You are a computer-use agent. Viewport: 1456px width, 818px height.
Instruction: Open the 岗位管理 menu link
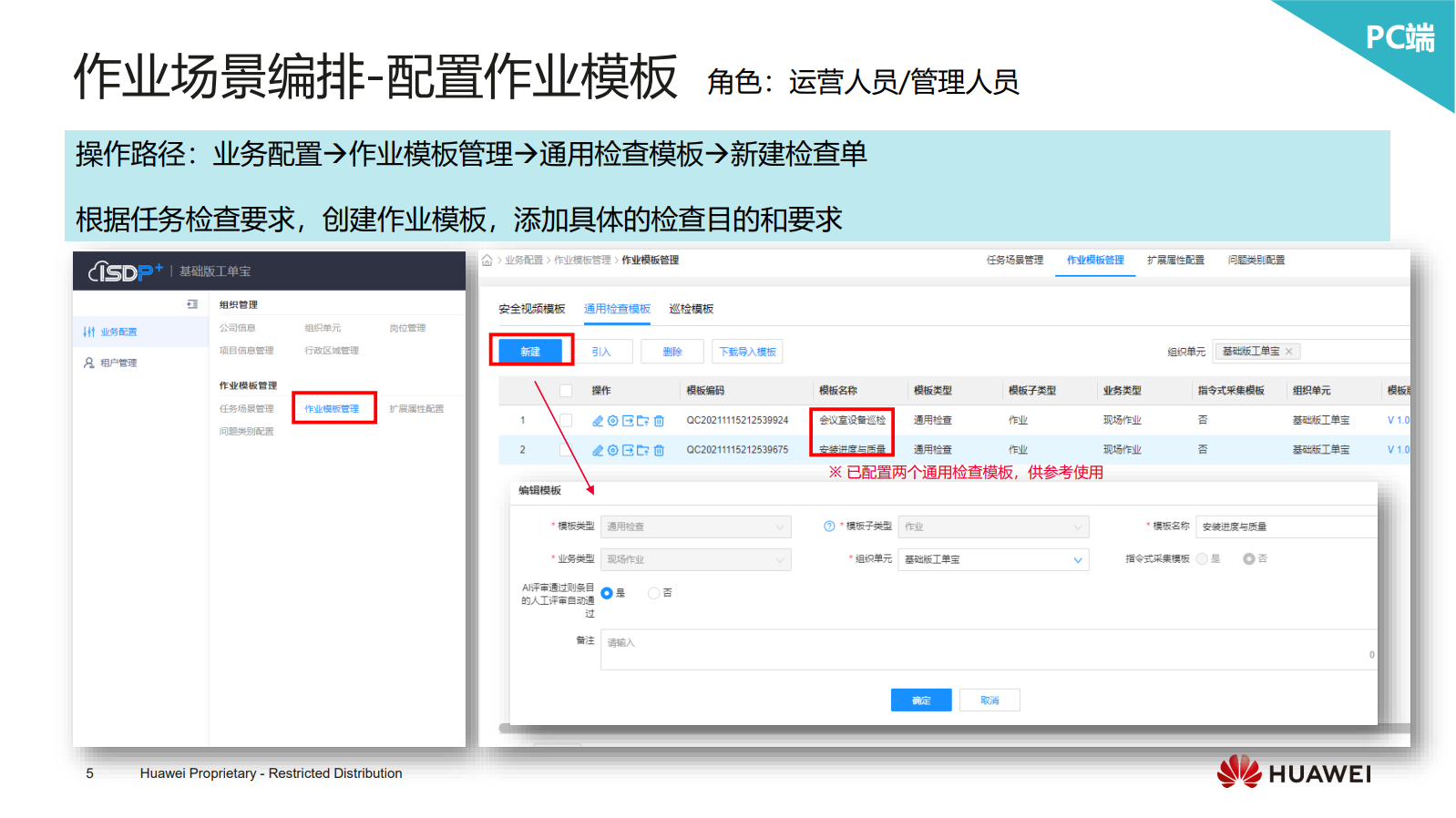407,328
